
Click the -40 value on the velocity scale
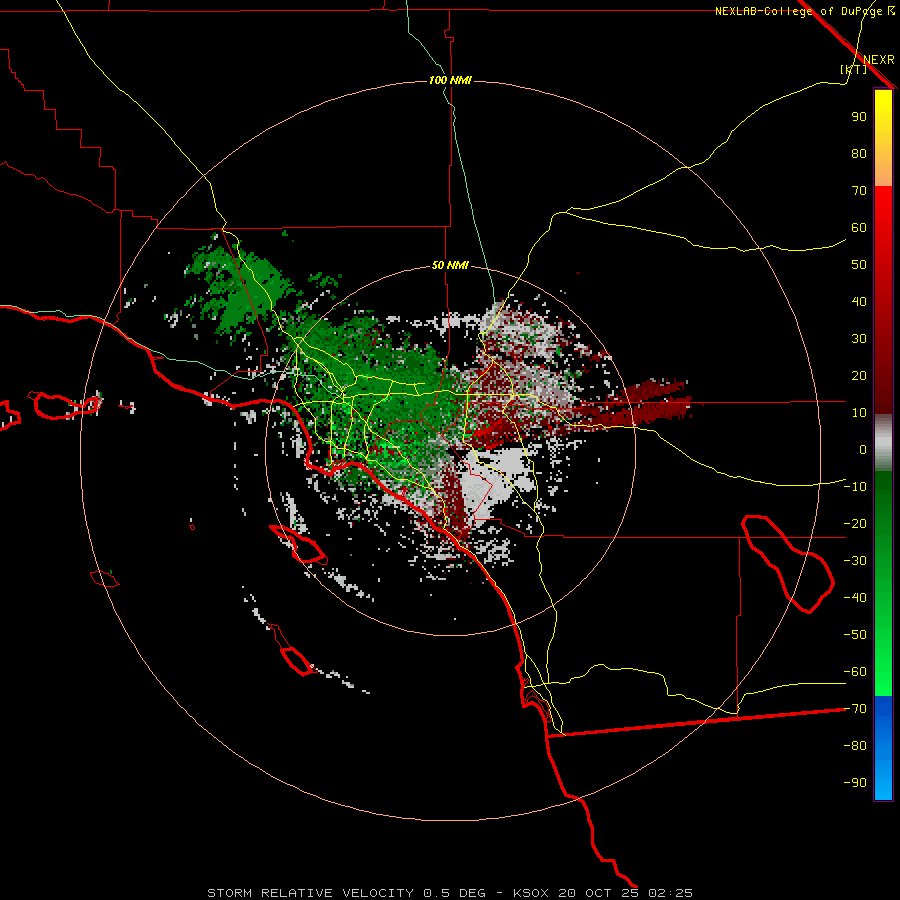[x=855, y=598]
